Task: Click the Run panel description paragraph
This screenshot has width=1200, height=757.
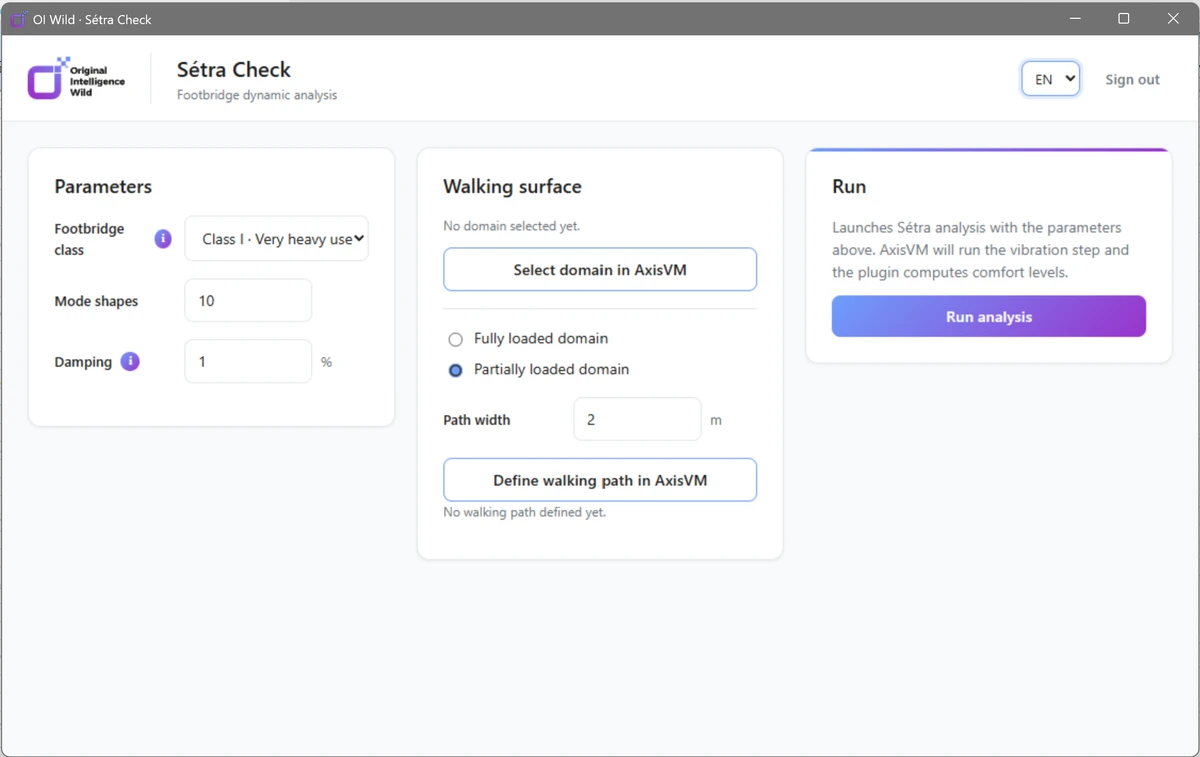Action: [x=980, y=250]
